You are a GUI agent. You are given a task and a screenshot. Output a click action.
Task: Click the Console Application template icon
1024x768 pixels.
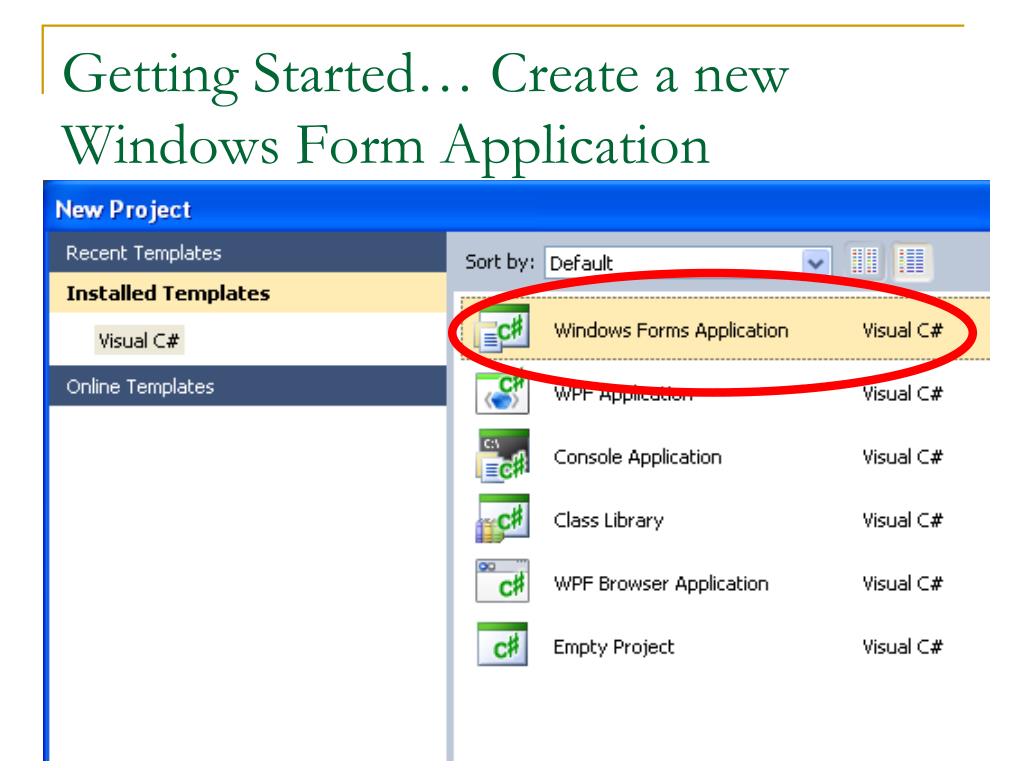[502, 456]
